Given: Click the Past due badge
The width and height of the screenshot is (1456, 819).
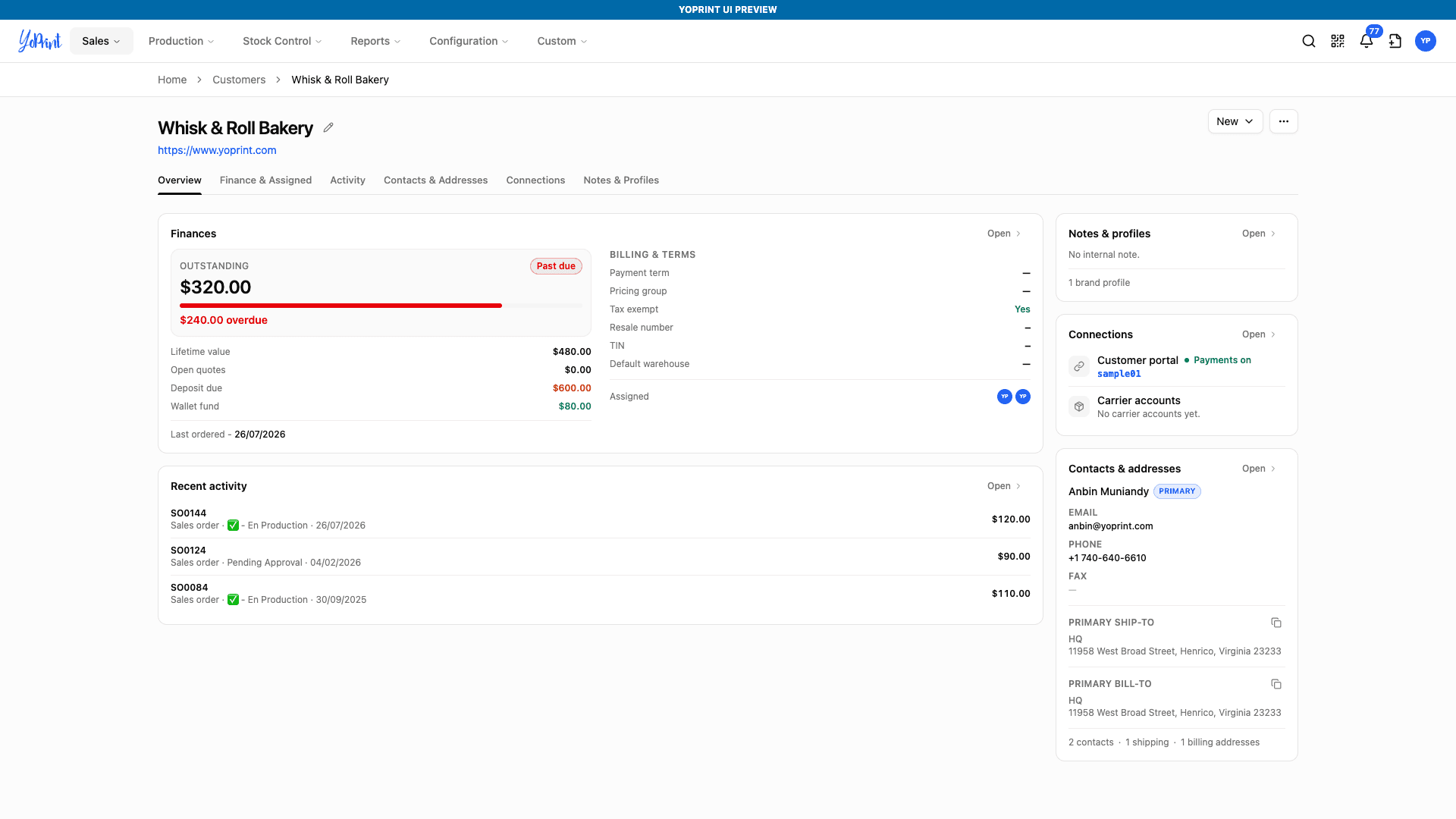Looking at the screenshot, I should [556, 266].
